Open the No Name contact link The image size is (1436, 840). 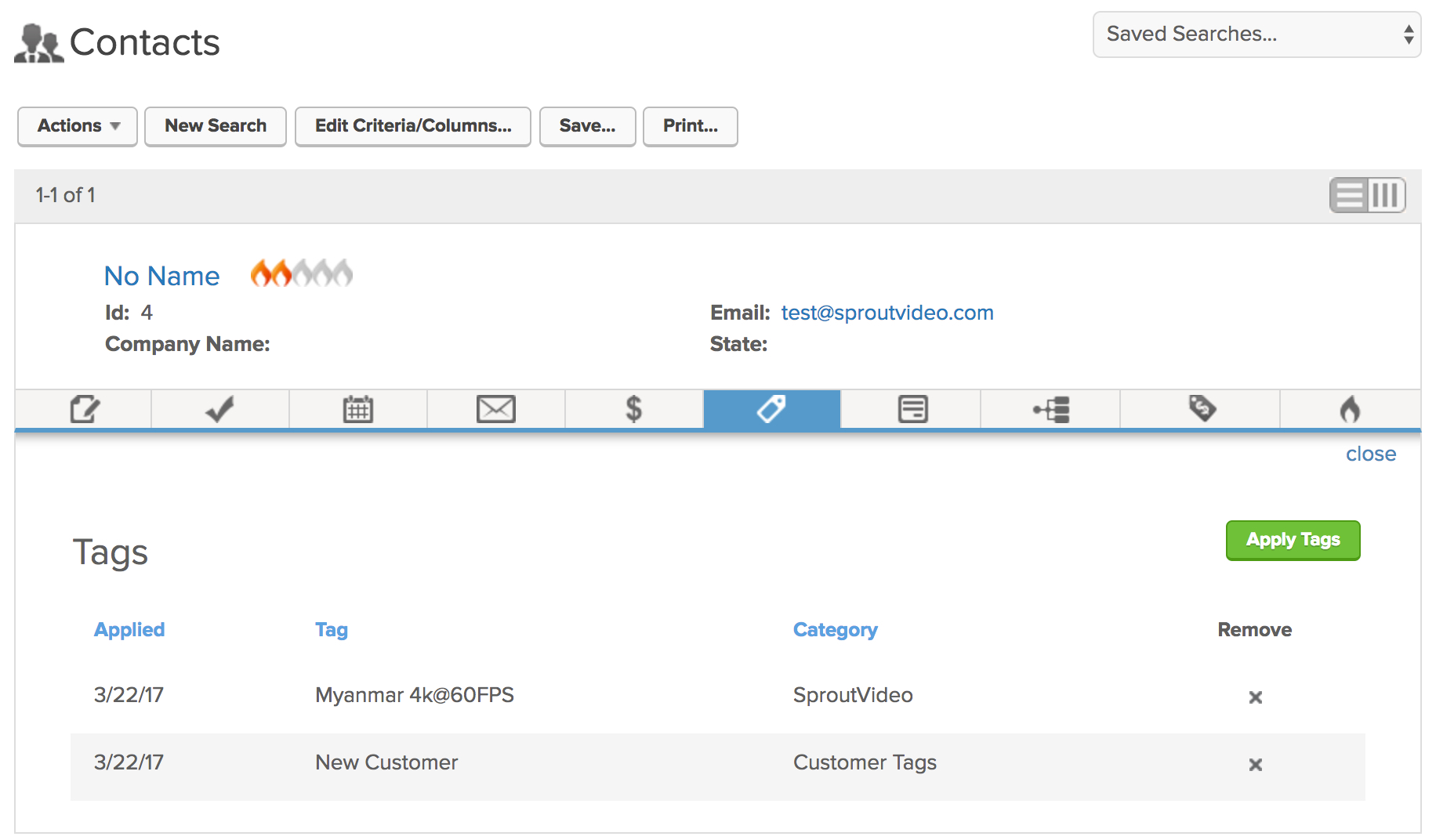162,276
